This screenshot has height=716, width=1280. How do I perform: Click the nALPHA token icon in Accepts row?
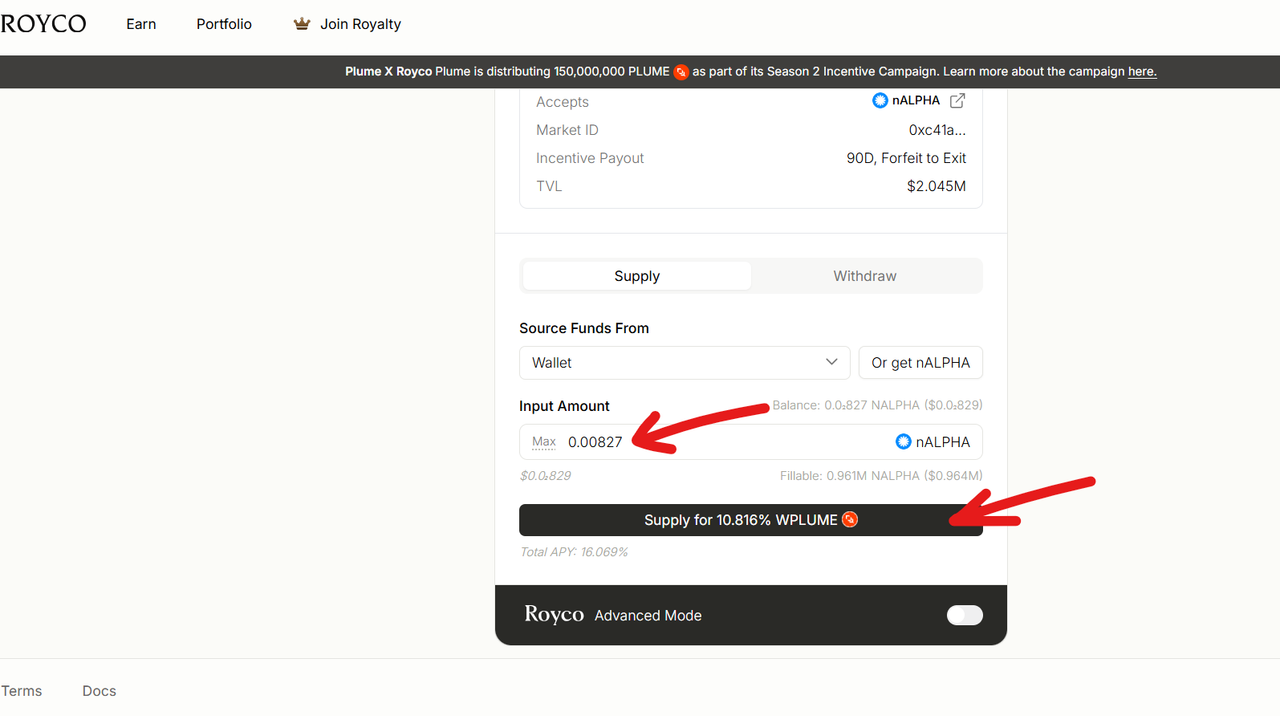[x=880, y=101]
